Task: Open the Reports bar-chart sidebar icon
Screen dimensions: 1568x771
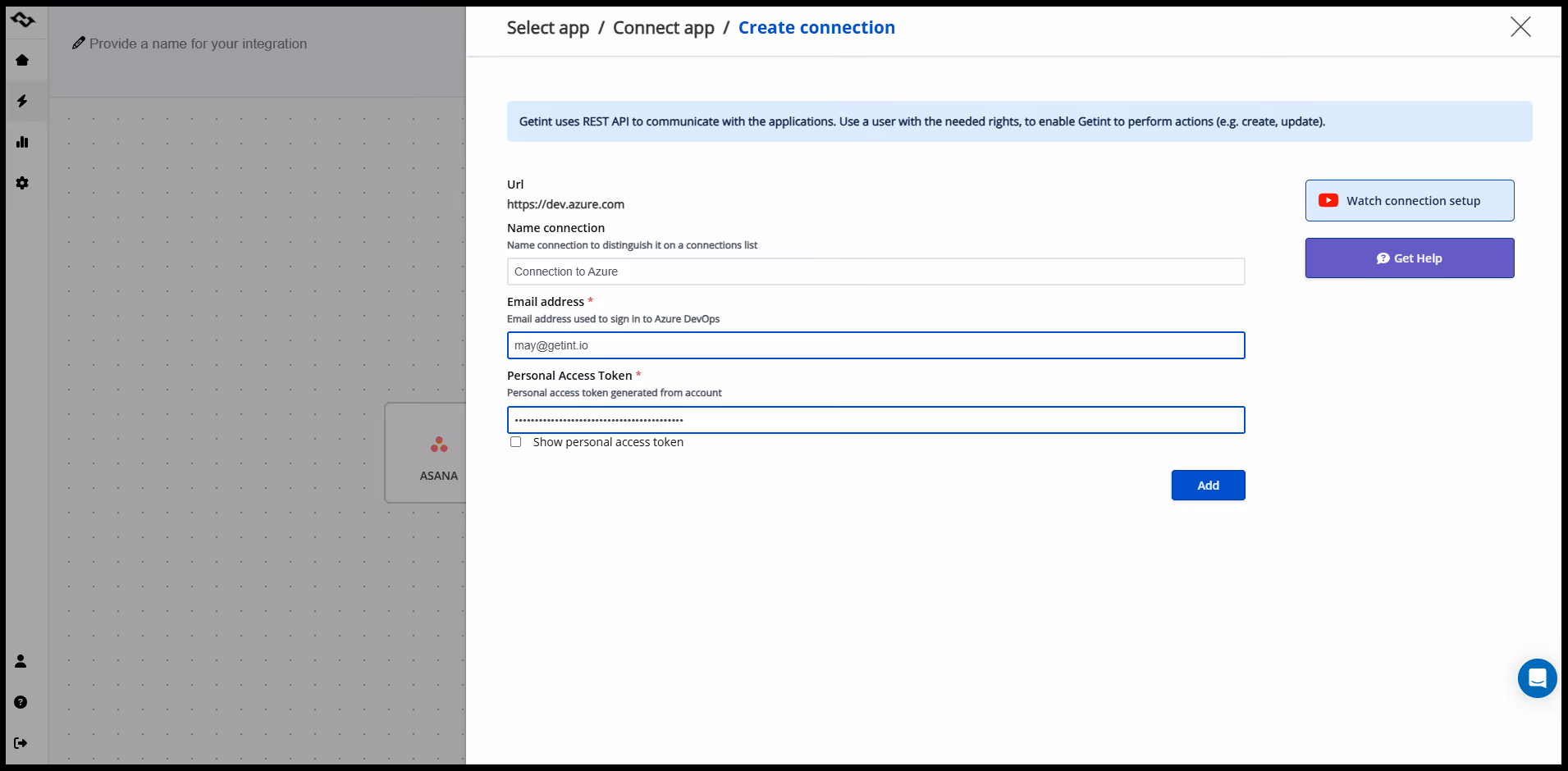Action: coord(22,142)
